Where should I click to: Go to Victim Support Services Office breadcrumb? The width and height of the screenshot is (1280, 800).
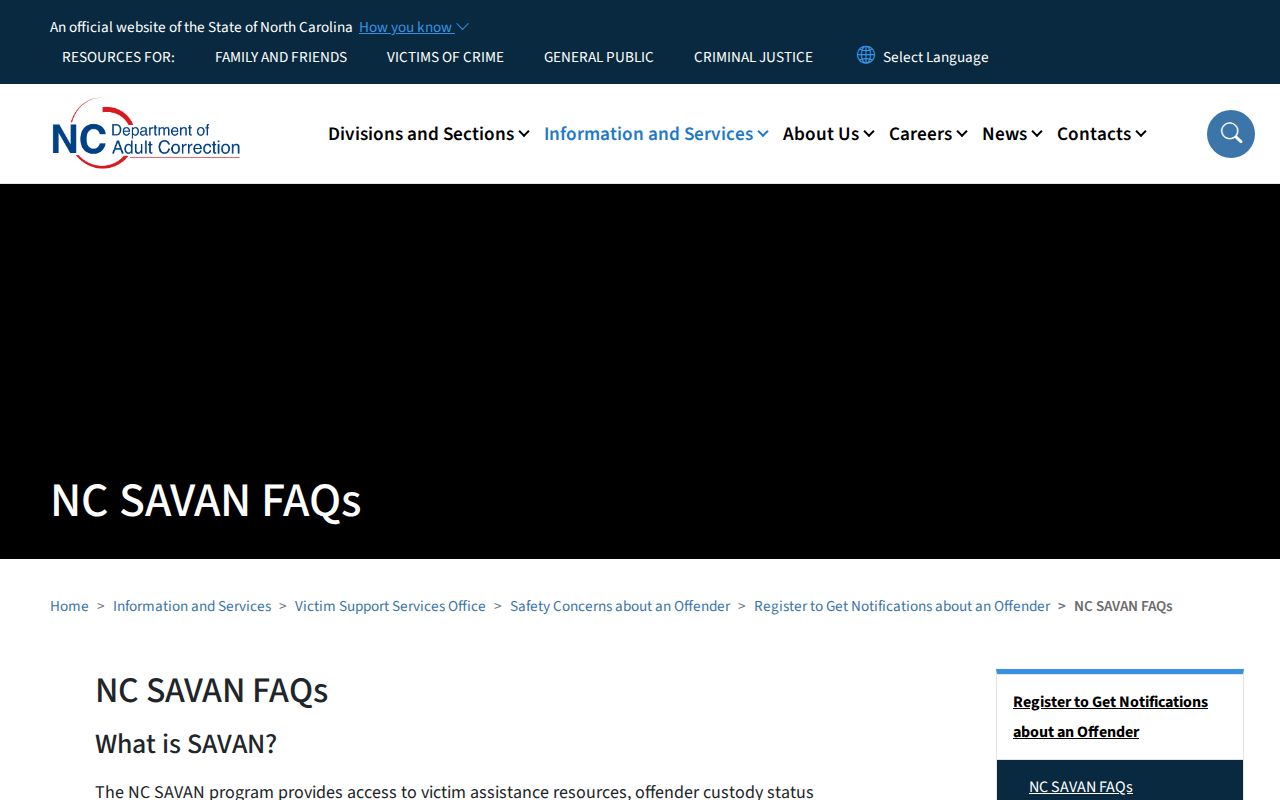pyautogui.click(x=390, y=606)
